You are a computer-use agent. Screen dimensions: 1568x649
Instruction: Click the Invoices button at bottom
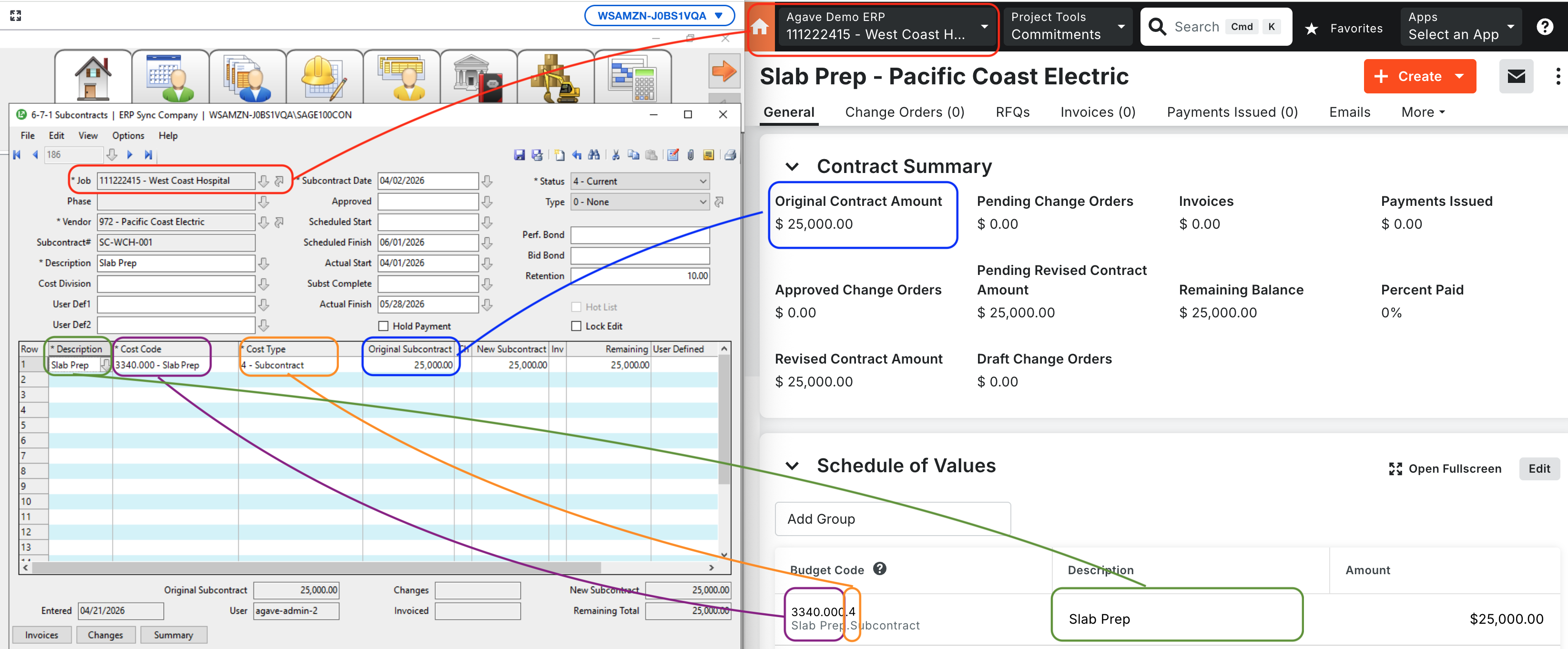41,635
